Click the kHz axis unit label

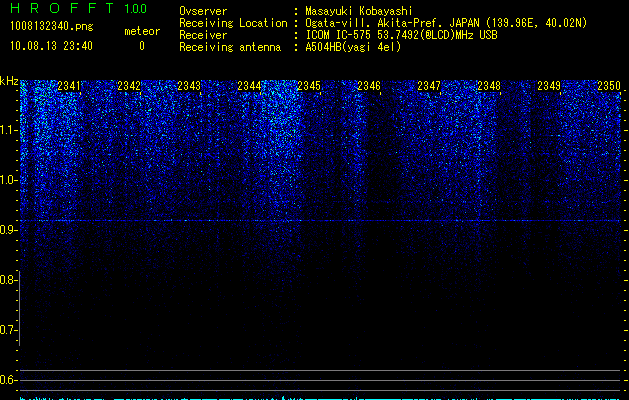[x=9, y=81]
